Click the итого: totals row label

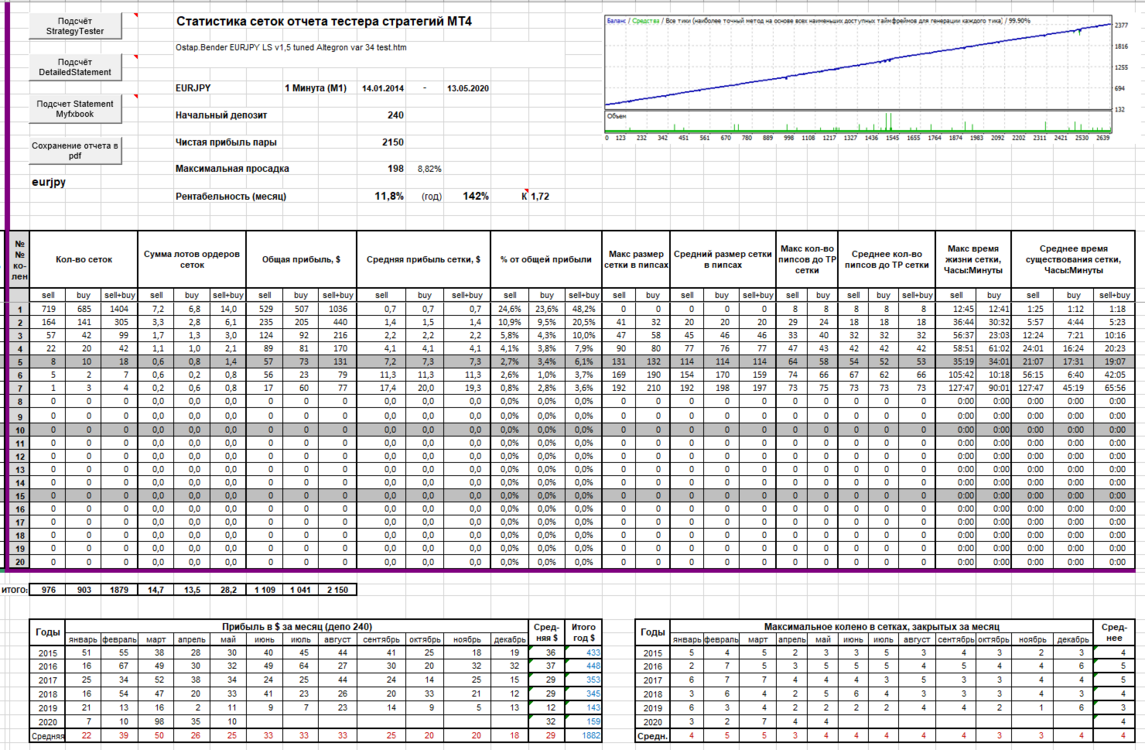click(15, 589)
